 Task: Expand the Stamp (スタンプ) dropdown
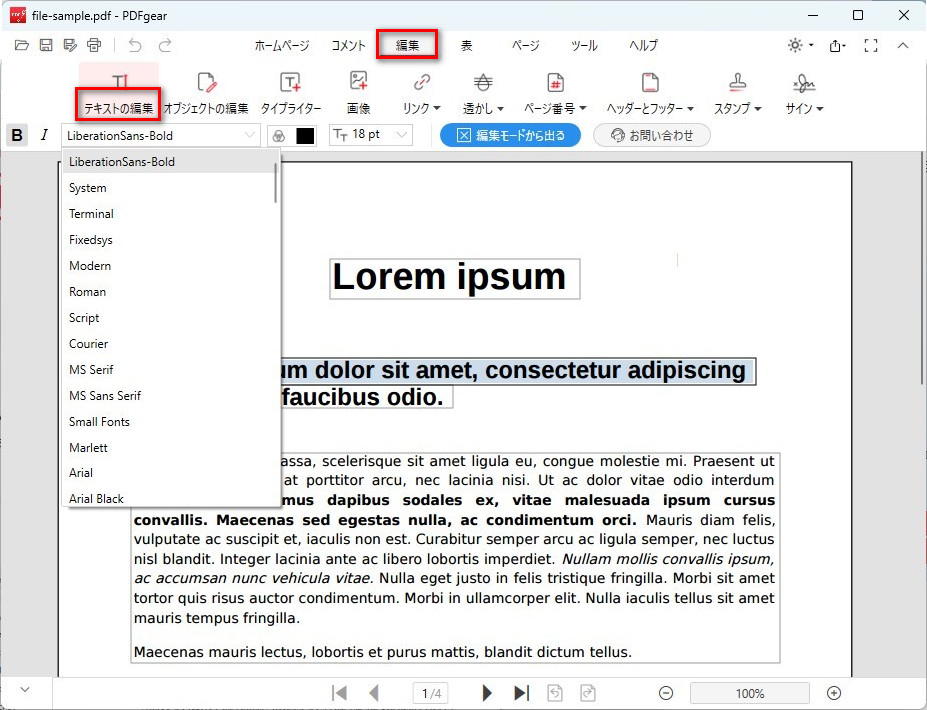[x=737, y=93]
